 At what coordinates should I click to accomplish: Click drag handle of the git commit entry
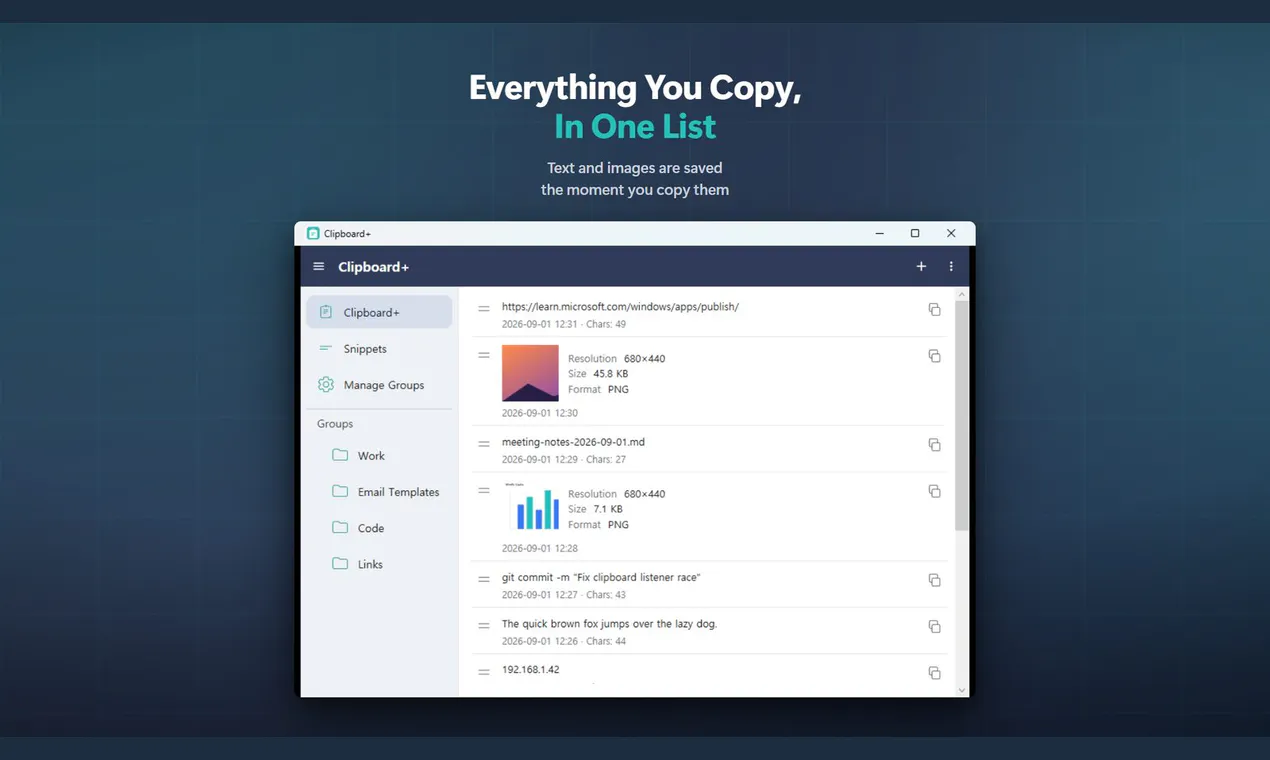[484, 579]
